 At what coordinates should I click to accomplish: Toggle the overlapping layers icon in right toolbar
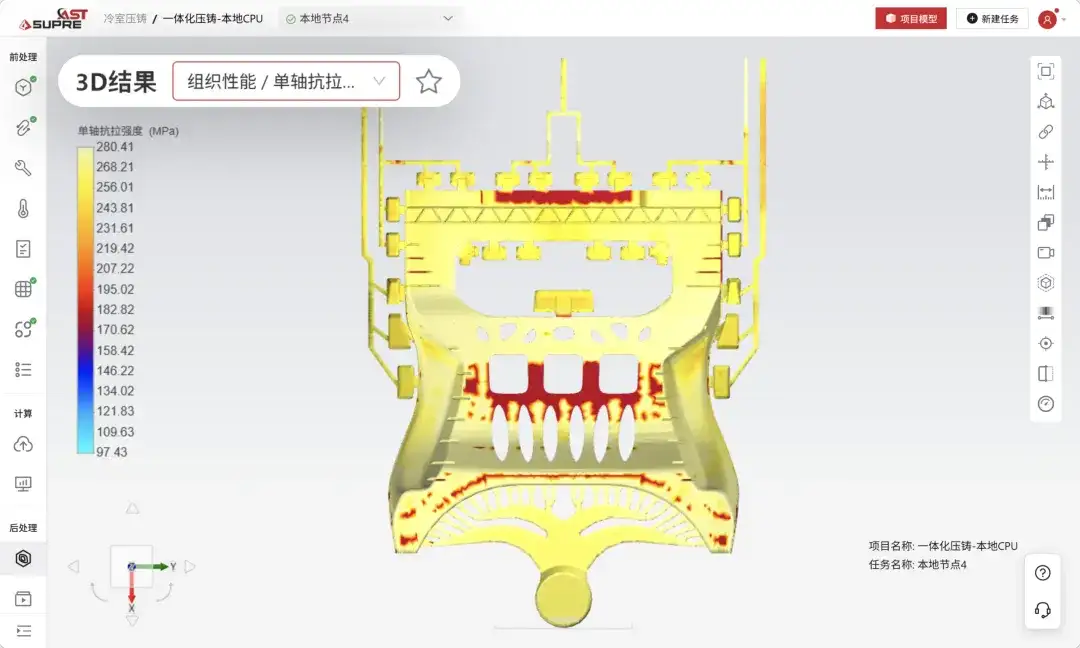(1046, 222)
